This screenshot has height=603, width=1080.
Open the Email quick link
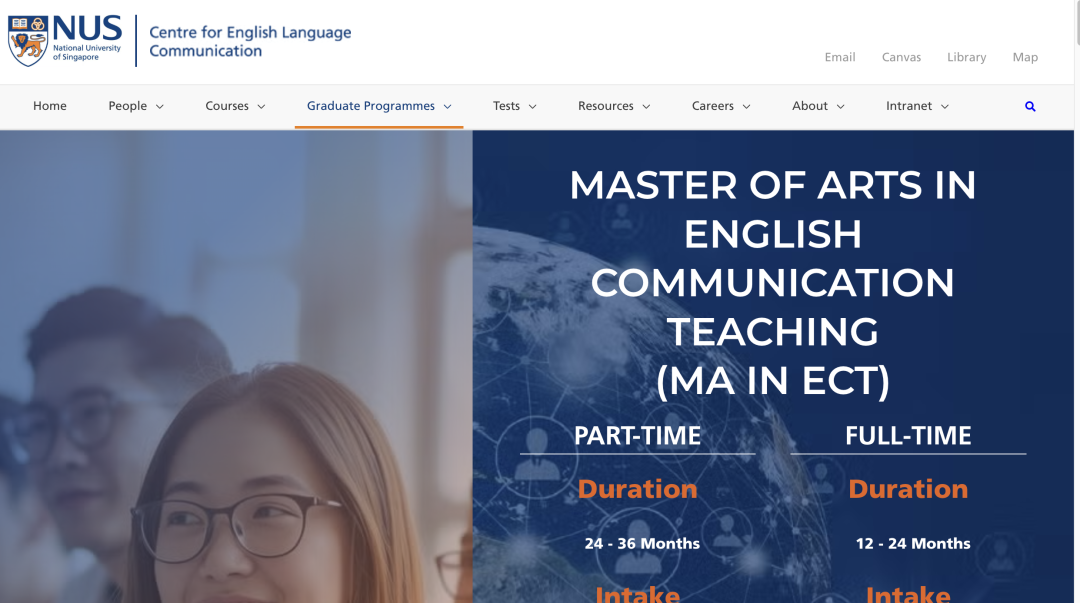[840, 57]
